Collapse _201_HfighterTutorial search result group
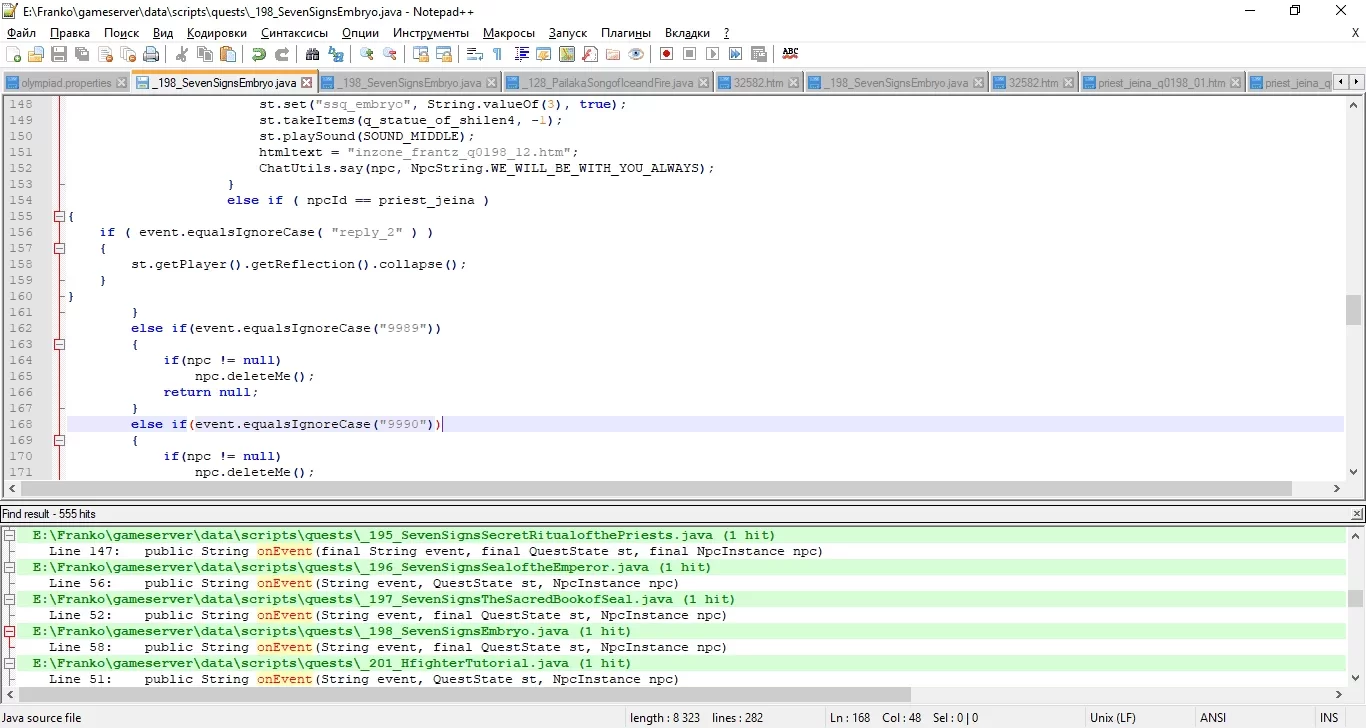The width and height of the screenshot is (1366, 728). click(x=10, y=664)
